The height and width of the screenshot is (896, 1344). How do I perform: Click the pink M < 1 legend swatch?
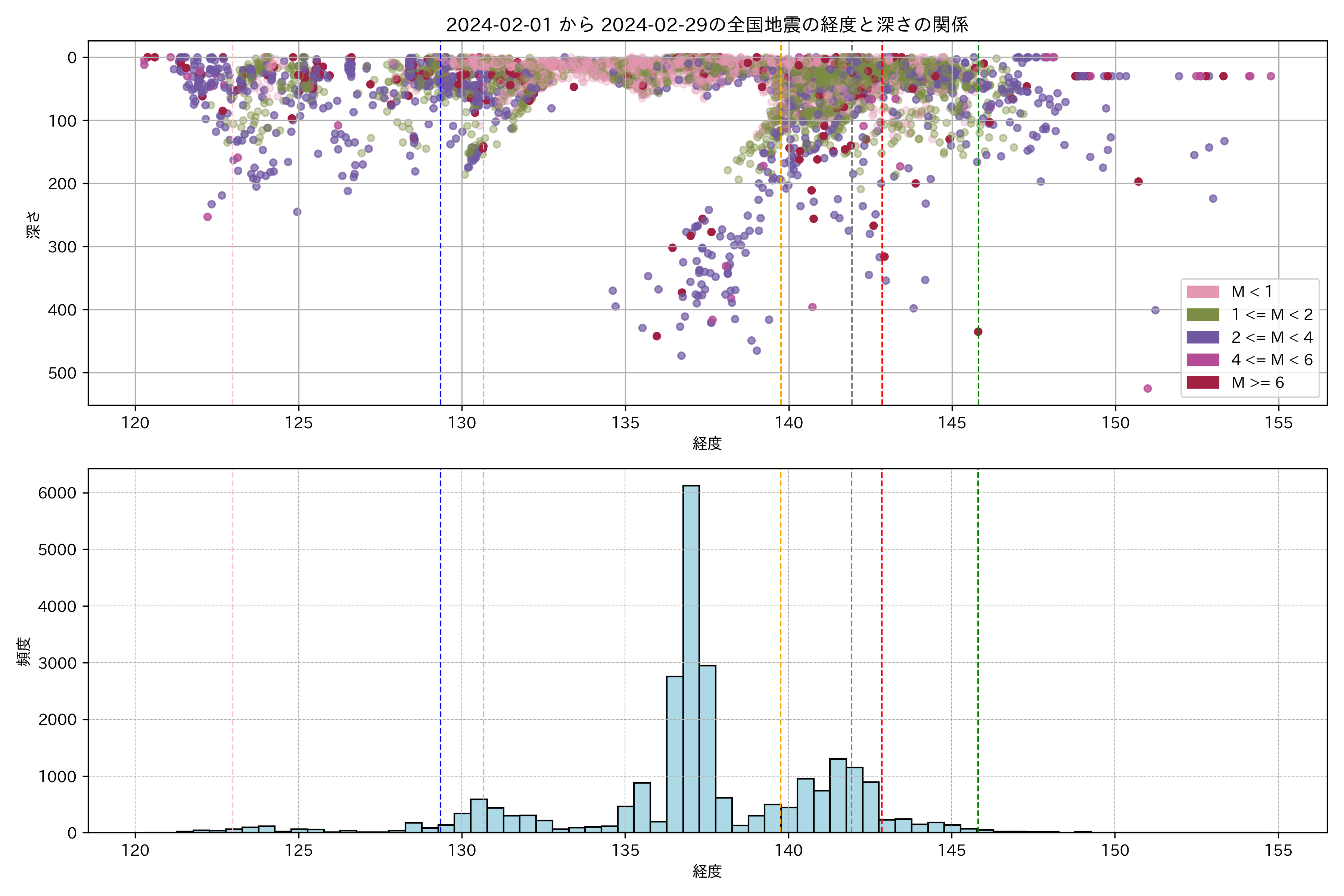point(1202,292)
